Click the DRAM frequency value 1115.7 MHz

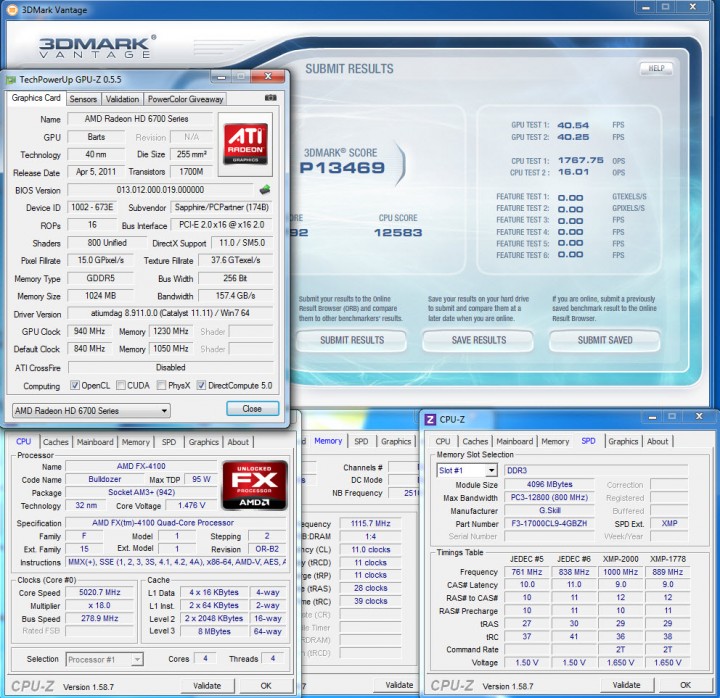(x=371, y=524)
